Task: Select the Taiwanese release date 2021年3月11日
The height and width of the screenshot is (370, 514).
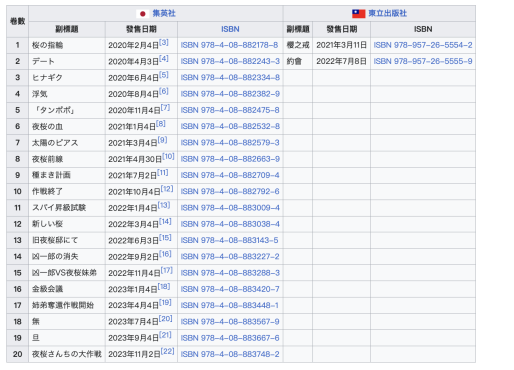Action: 341,45
